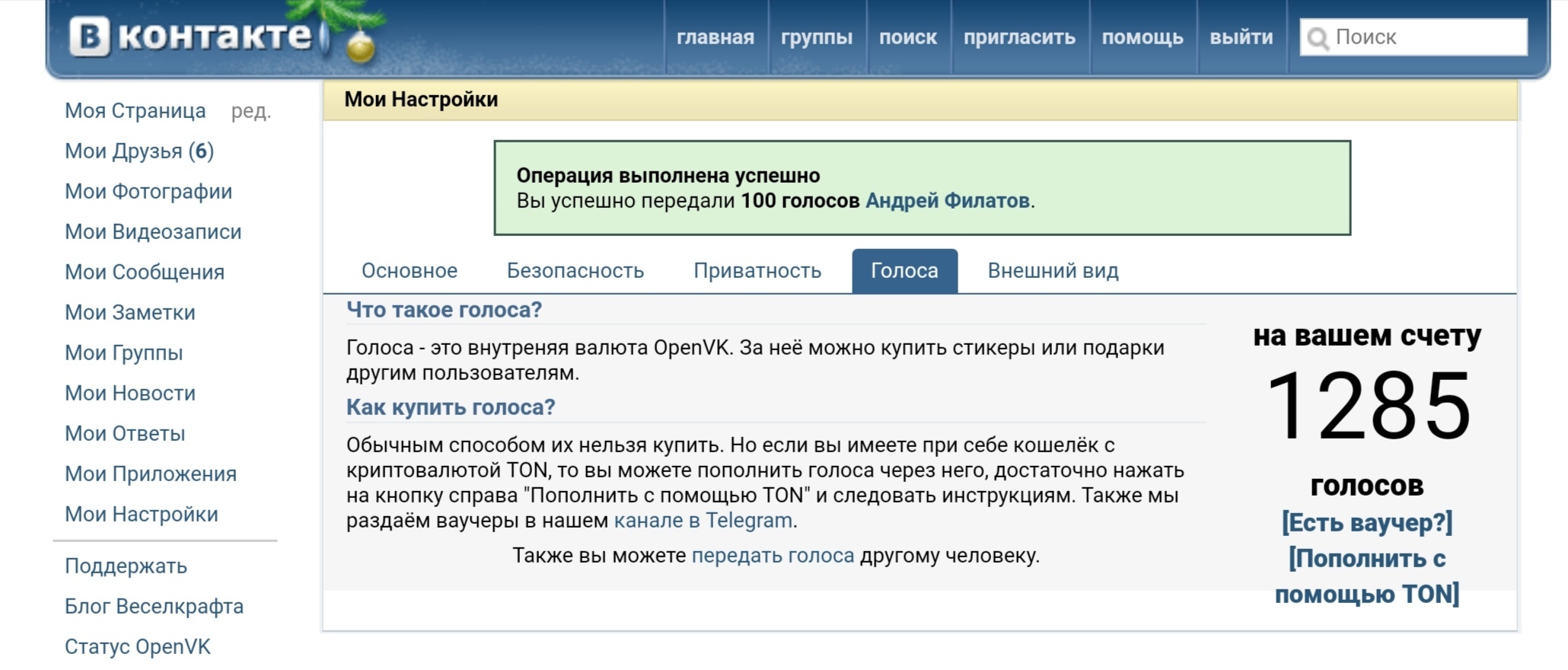The image size is (1568, 670).
Task: Open the Статус OpenVK link
Action: pos(138,647)
